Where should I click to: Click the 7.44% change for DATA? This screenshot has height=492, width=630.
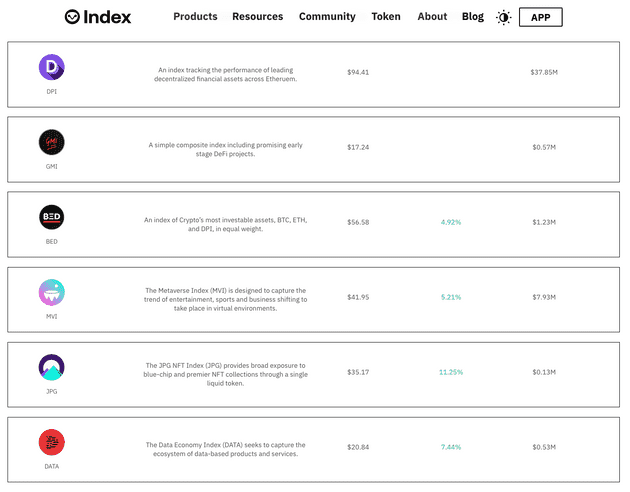(x=451, y=447)
